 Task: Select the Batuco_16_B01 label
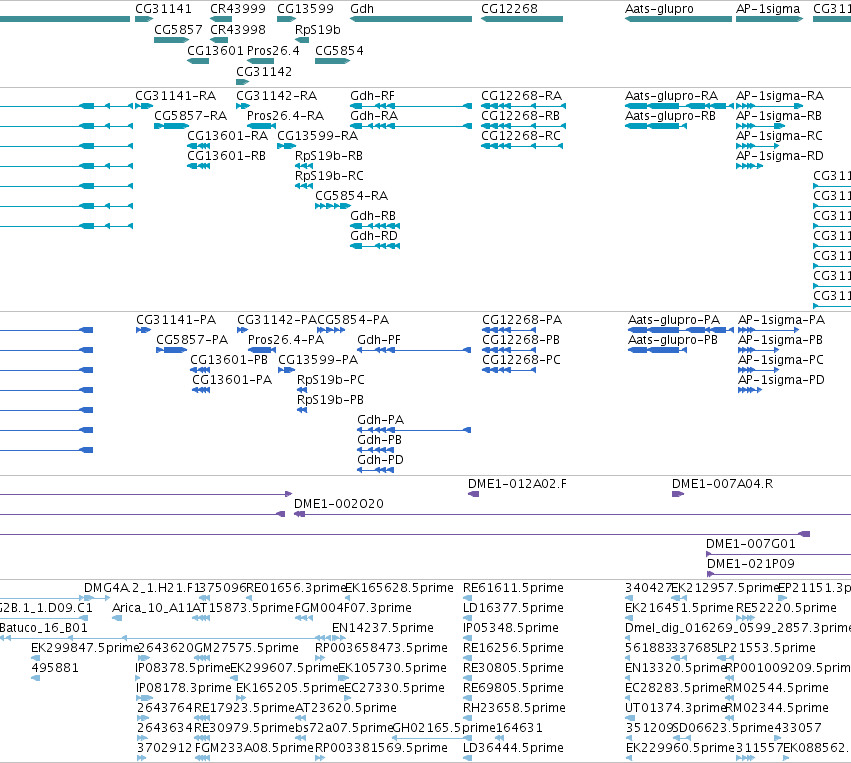coord(43,628)
